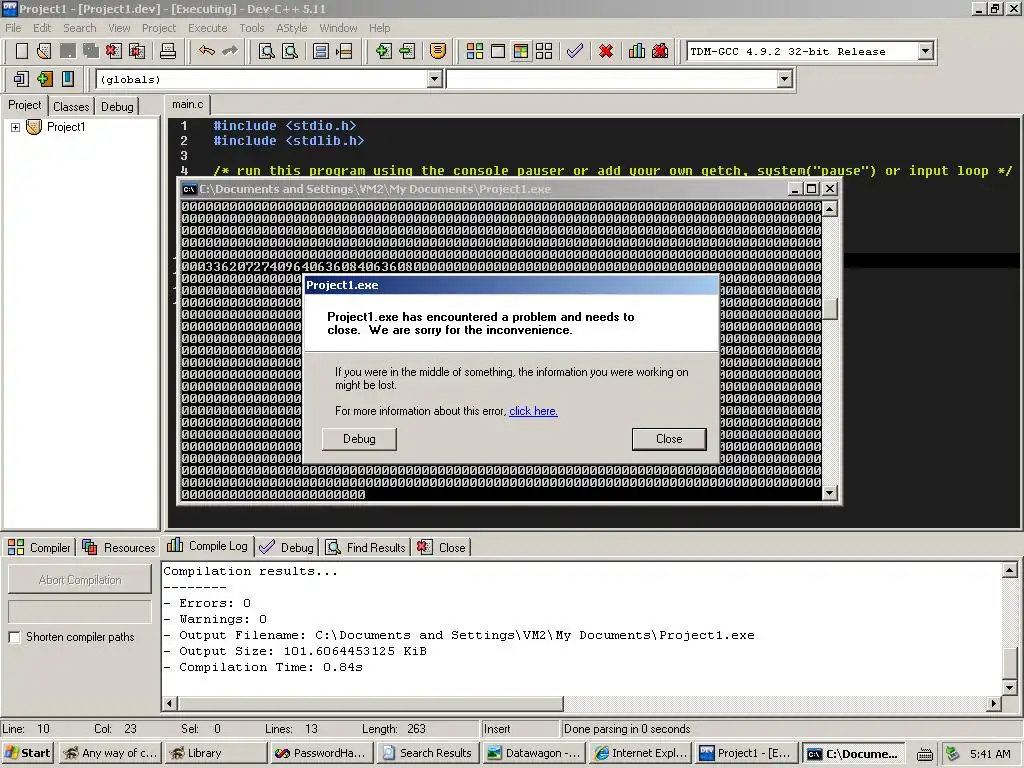Viewport: 1024px width, 768px height.
Task: Open the Window menu
Action: coord(338,28)
